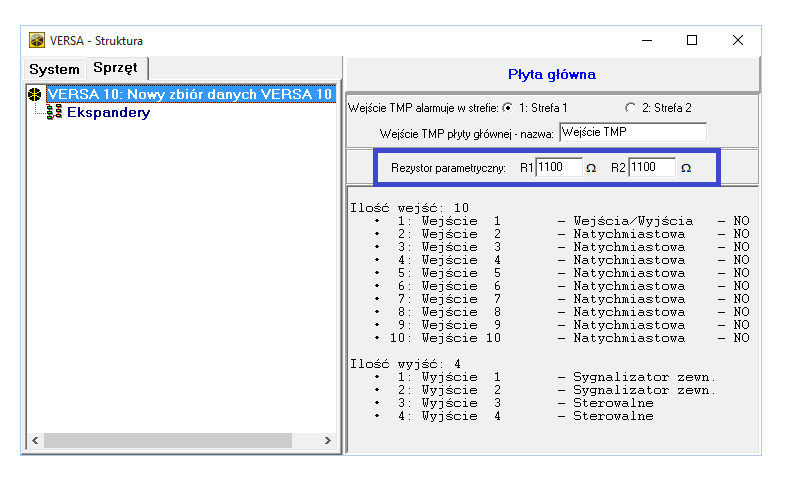This screenshot has height=477, width=787.
Task: Focus the R2 resistor value field
Action: [x=651, y=168]
